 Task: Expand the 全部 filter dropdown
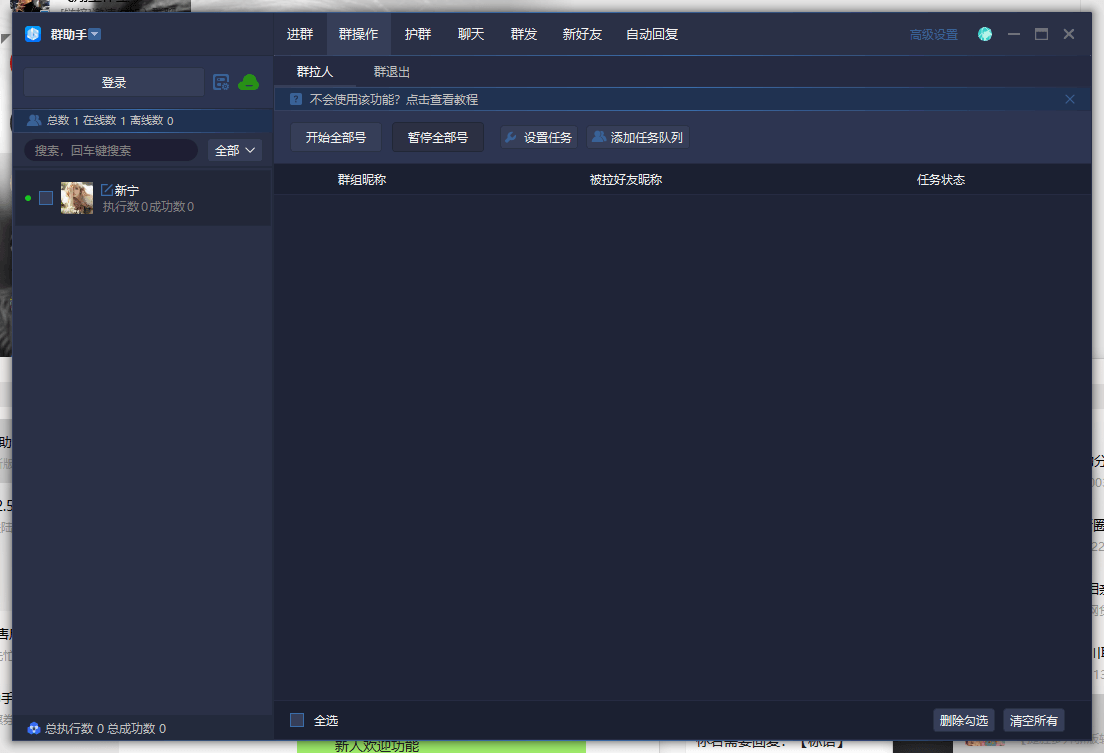click(x=235, y=150)
